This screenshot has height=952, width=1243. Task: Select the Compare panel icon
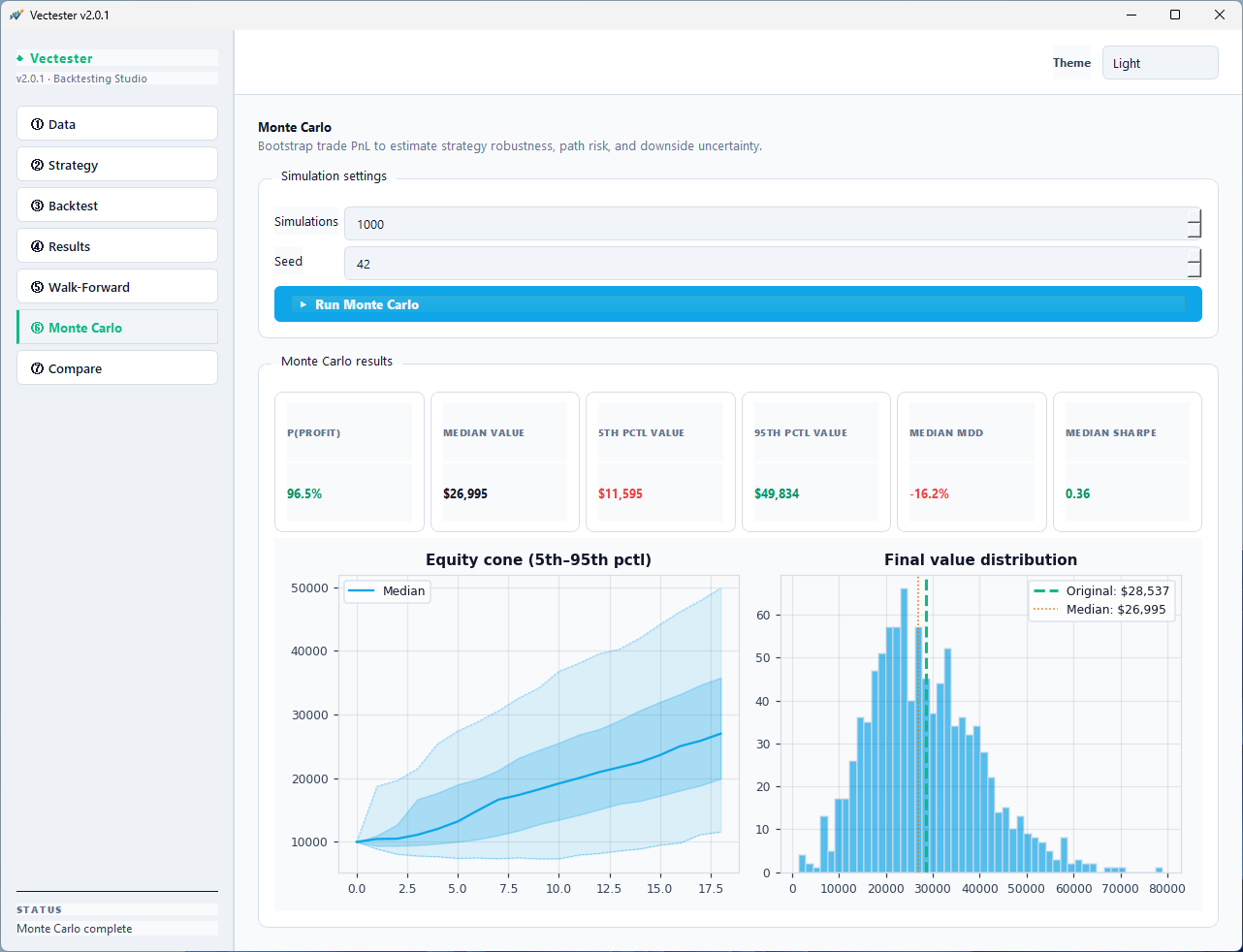pyautogui.click(x=39, y=368)
